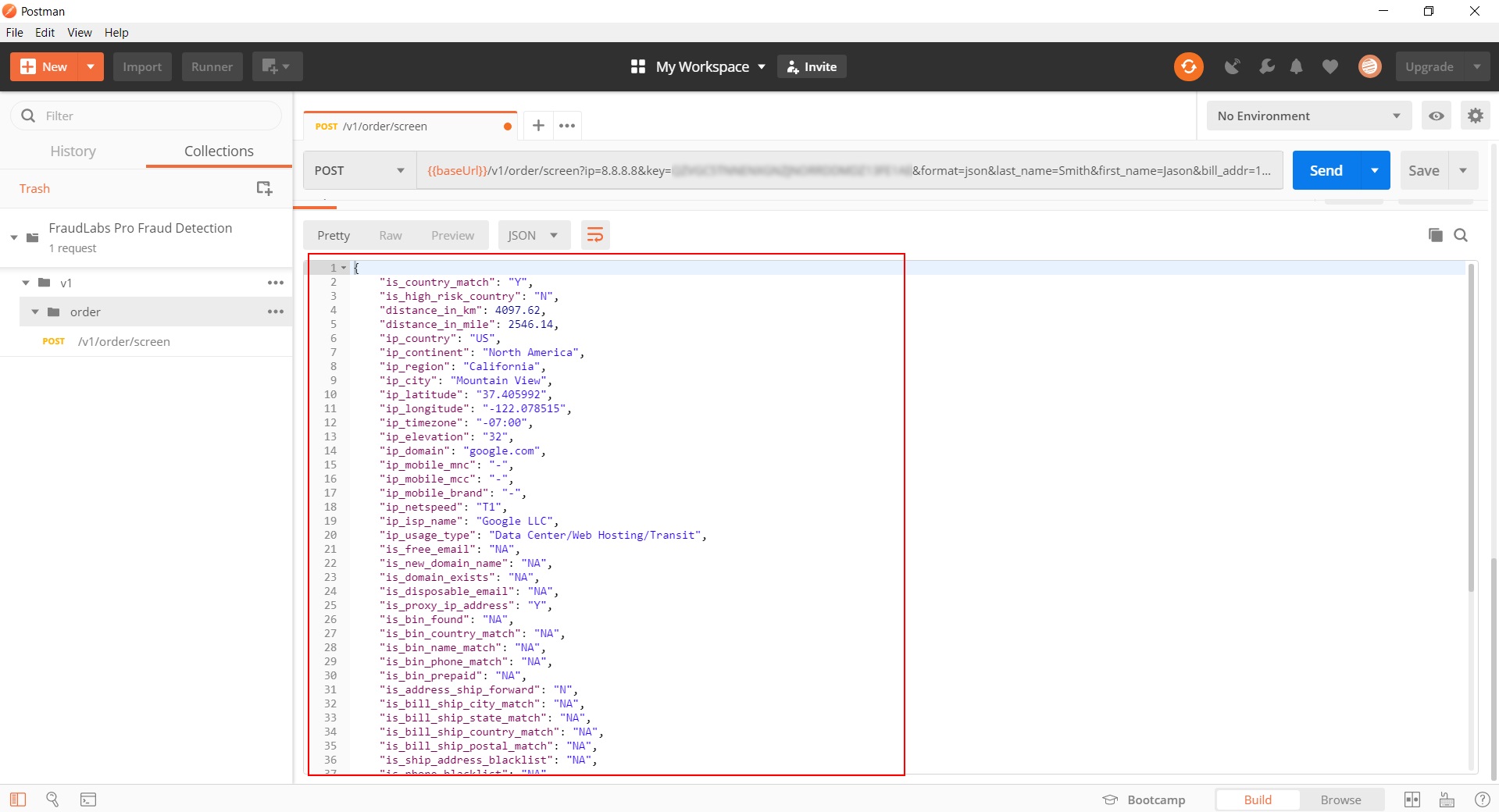Switch to the Preview response view
This screenshot has height=812, width=1499.
[452, 235]
